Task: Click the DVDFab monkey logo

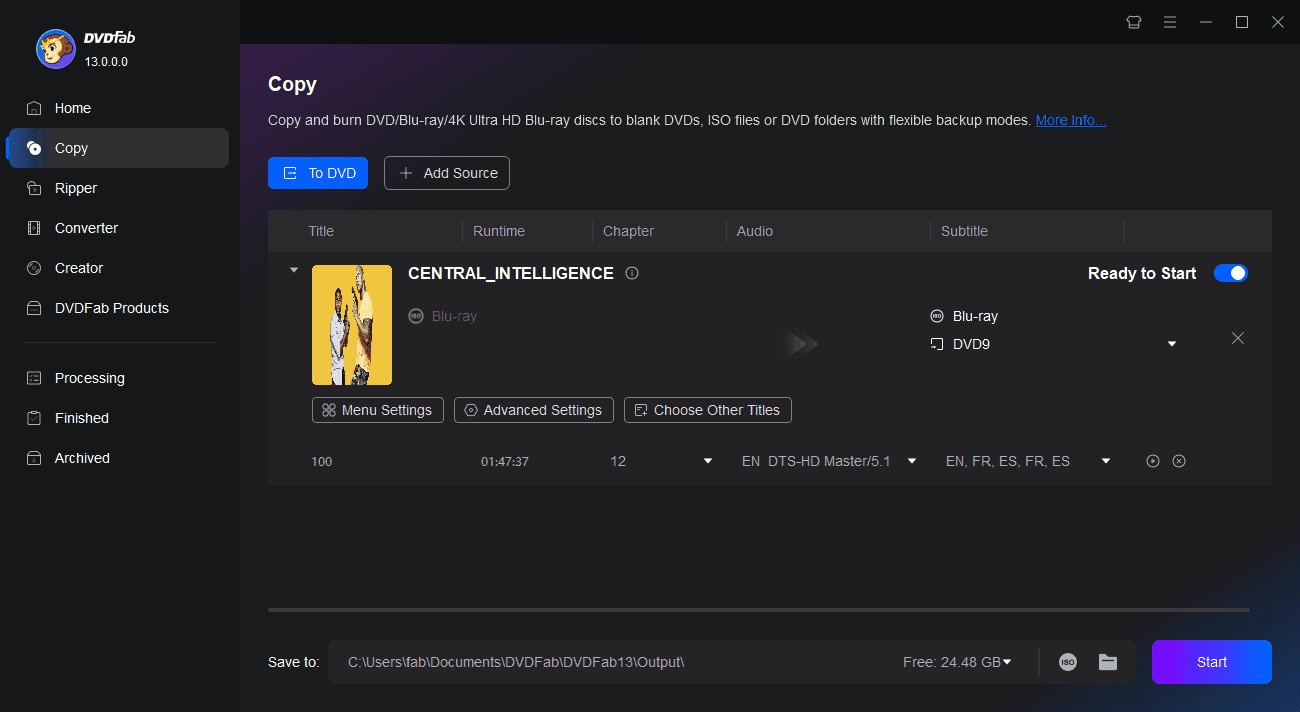Action: [x=56, y=48]
